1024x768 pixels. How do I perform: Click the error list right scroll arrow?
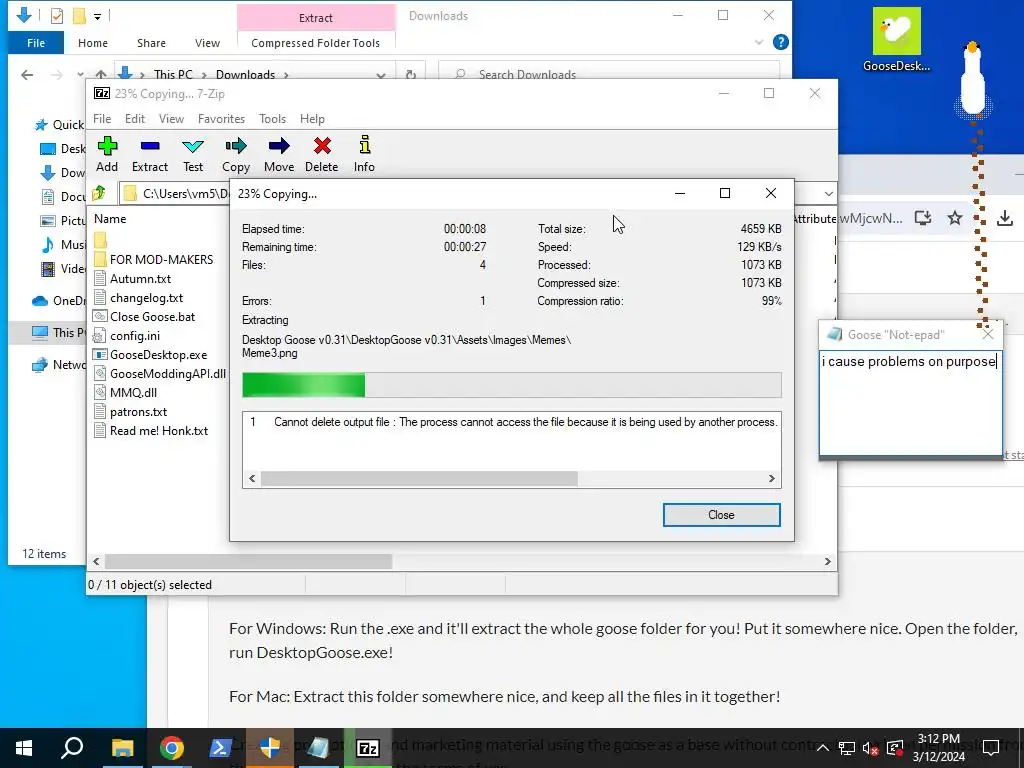pyautogui.click(x=771, y=479)
